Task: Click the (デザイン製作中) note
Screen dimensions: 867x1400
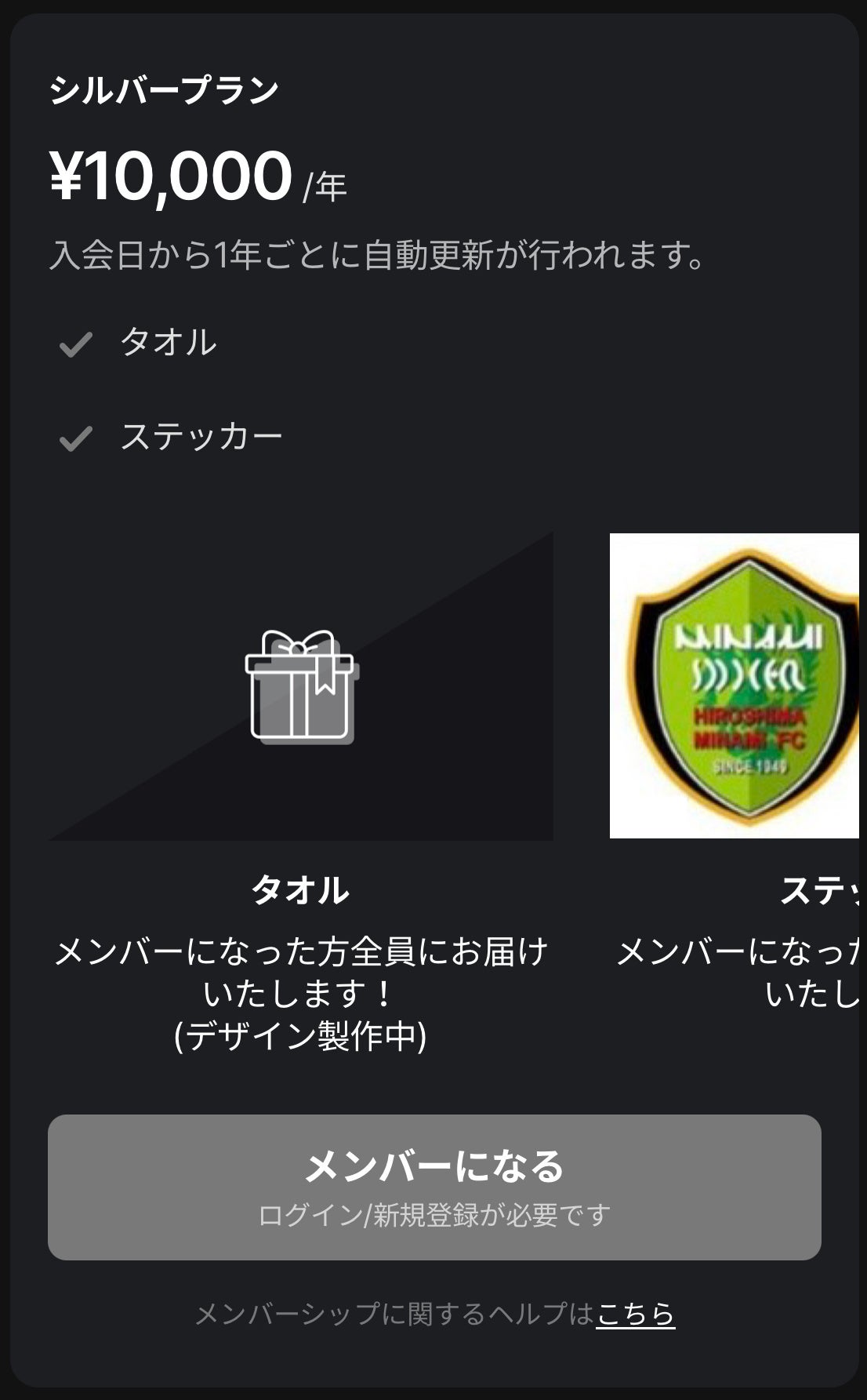Action: pyautogui.click(x=300, y=1036)
